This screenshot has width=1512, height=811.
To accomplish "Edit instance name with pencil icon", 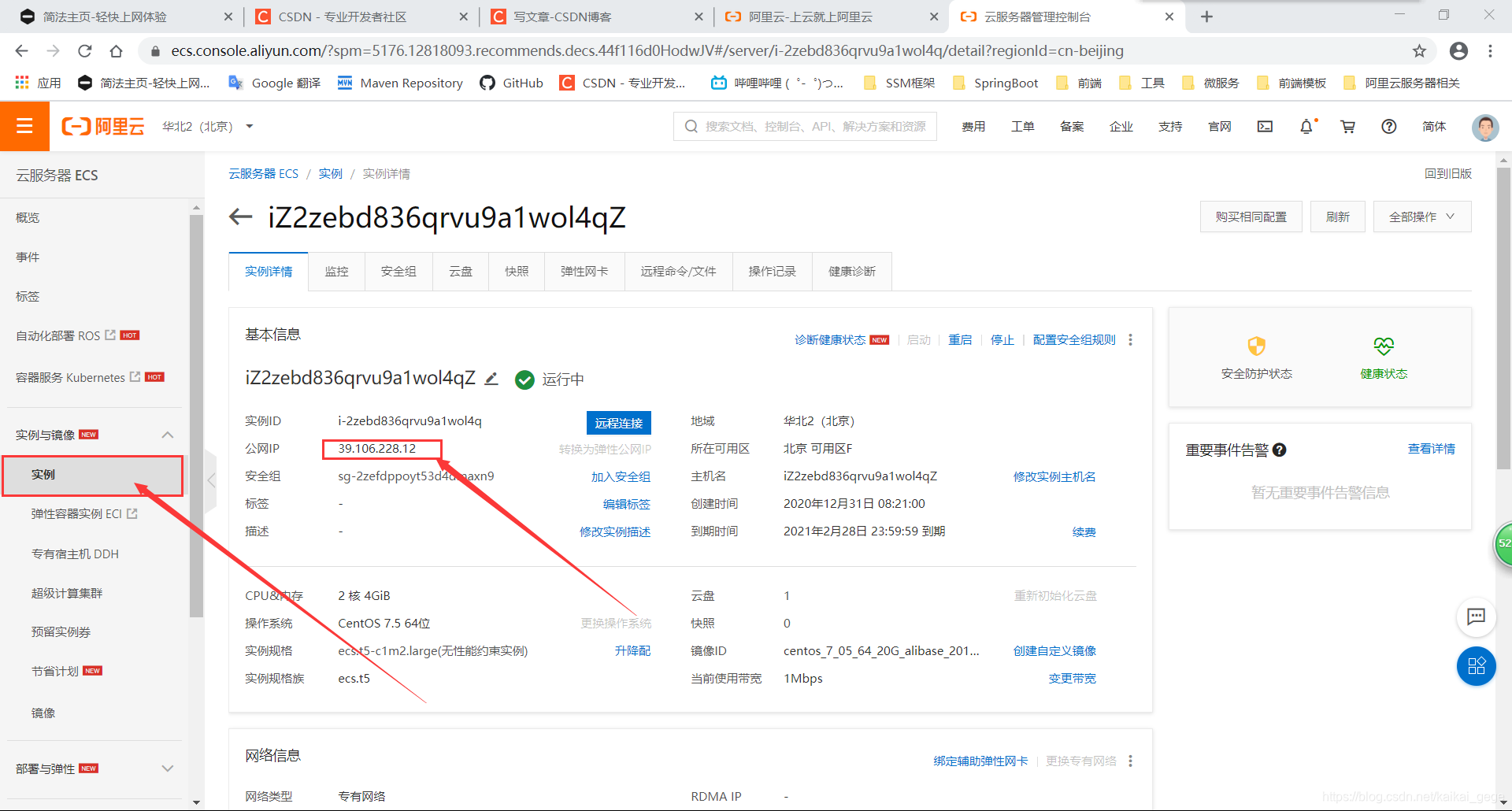I will click(491, 379).
